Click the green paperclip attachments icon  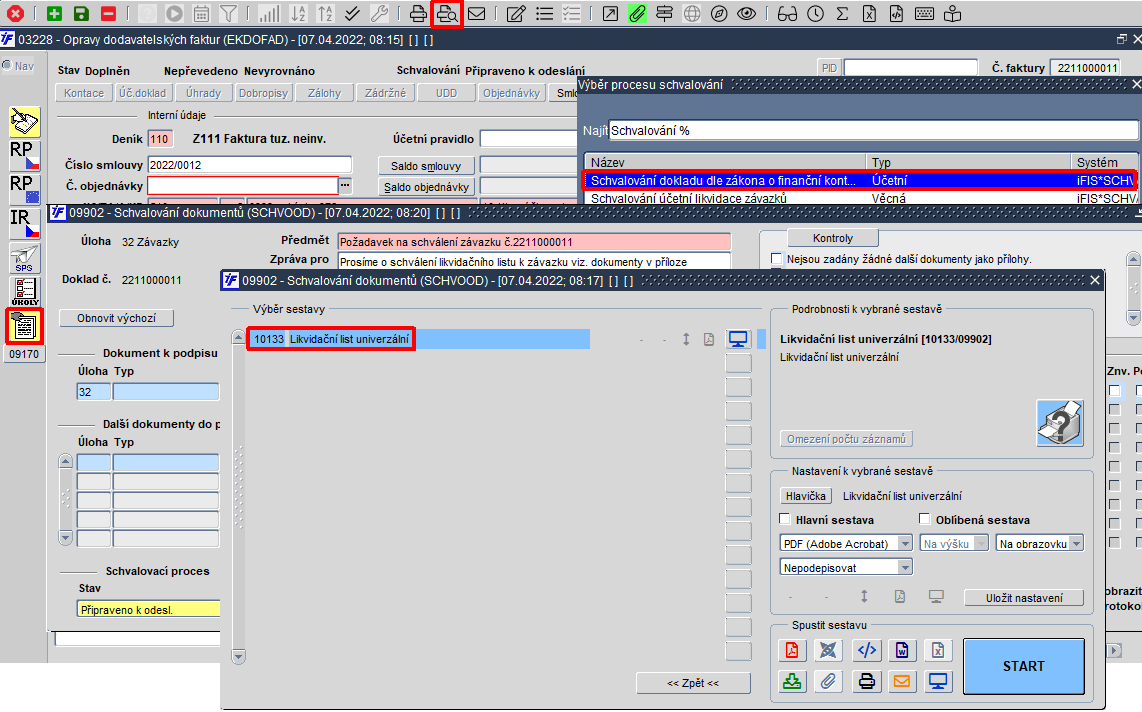coord(637,13)
